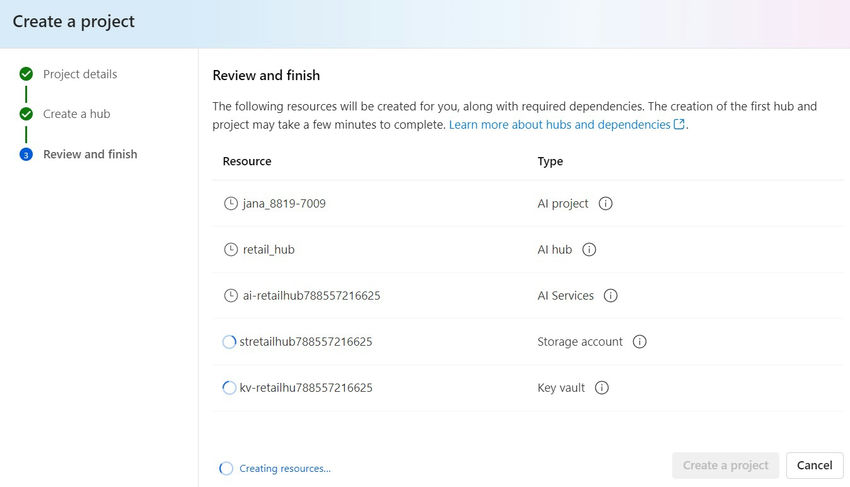
Task: Click clock icon for ai-retailhub788557216625
Action: (x=231, y=295)
